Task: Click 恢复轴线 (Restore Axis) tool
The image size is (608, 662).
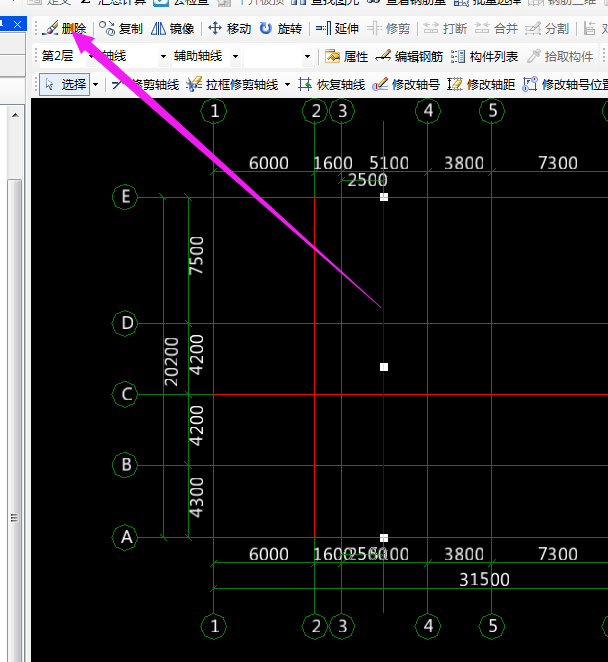Action: coord(331,84)
